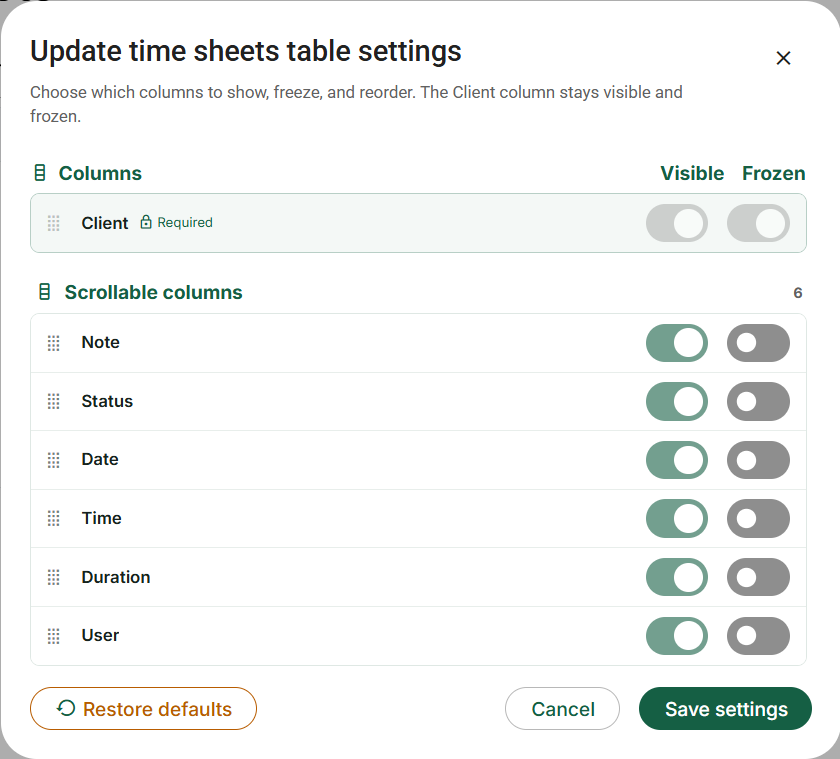Hide the Status column

click(x=677, y=401)
